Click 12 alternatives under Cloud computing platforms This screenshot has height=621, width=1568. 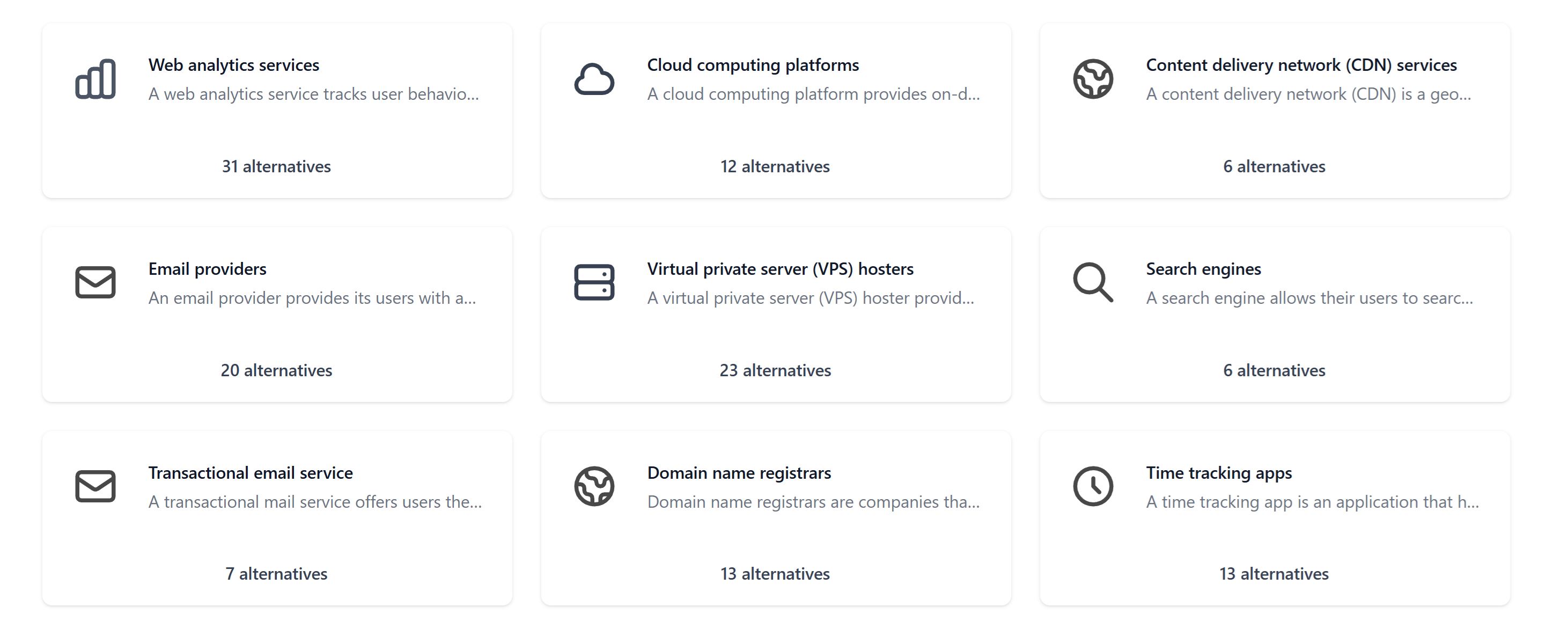775,166
